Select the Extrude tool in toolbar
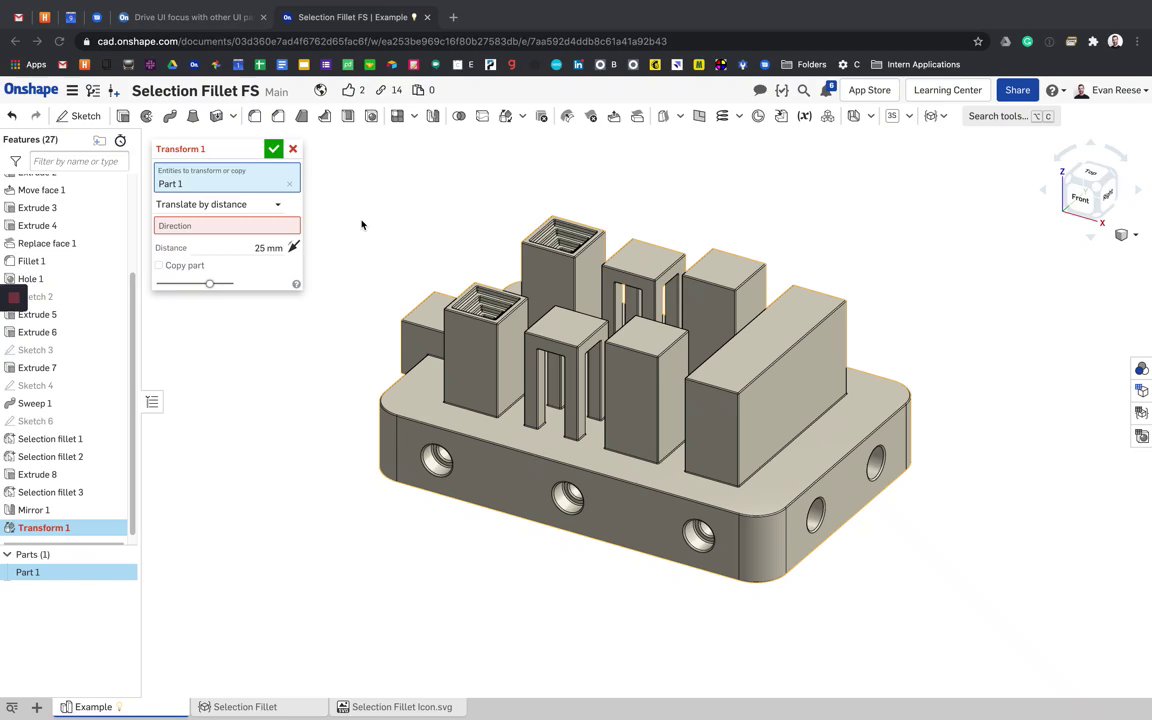The height and width of the screenshot is (720, 1152). [123, 116]
